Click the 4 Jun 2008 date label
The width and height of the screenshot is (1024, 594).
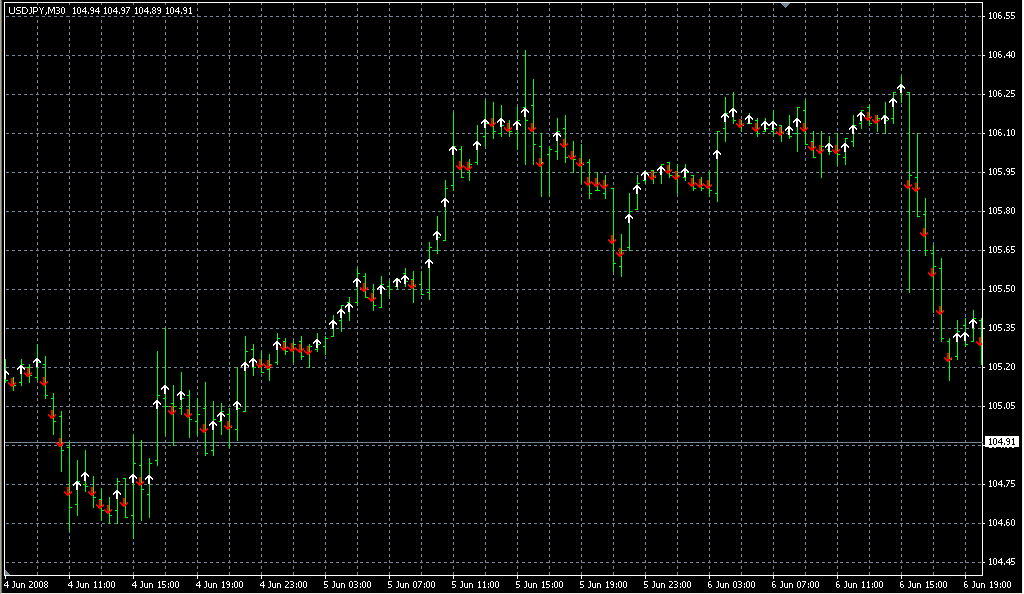click(x=28, y=584)
